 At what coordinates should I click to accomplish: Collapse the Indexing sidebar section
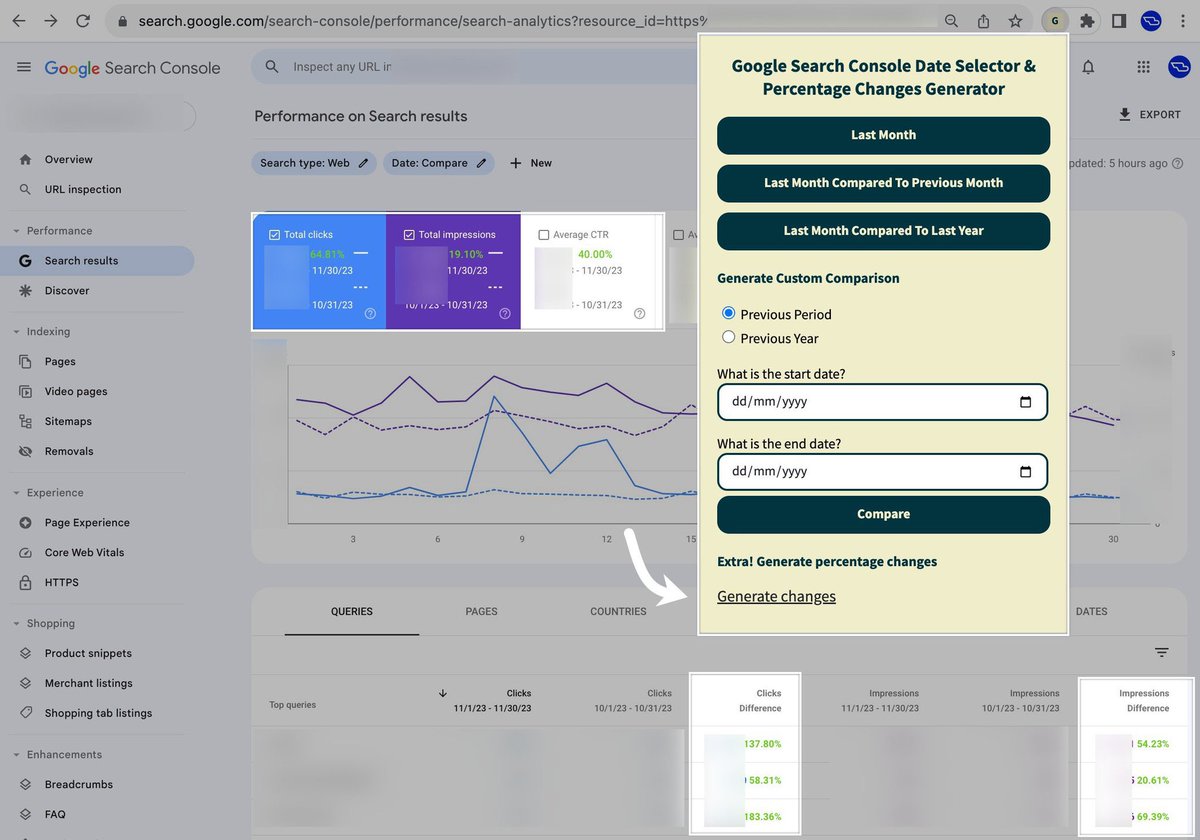(15, 332)
